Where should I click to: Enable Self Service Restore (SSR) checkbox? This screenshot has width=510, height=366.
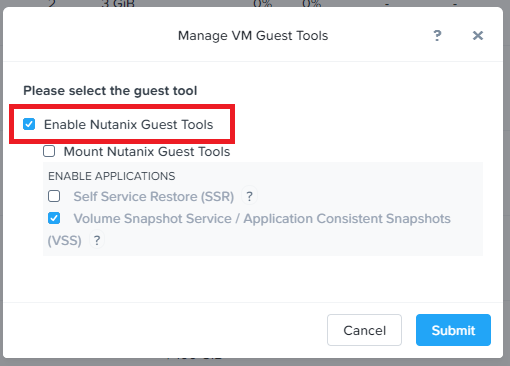click(x=54, y=196)
